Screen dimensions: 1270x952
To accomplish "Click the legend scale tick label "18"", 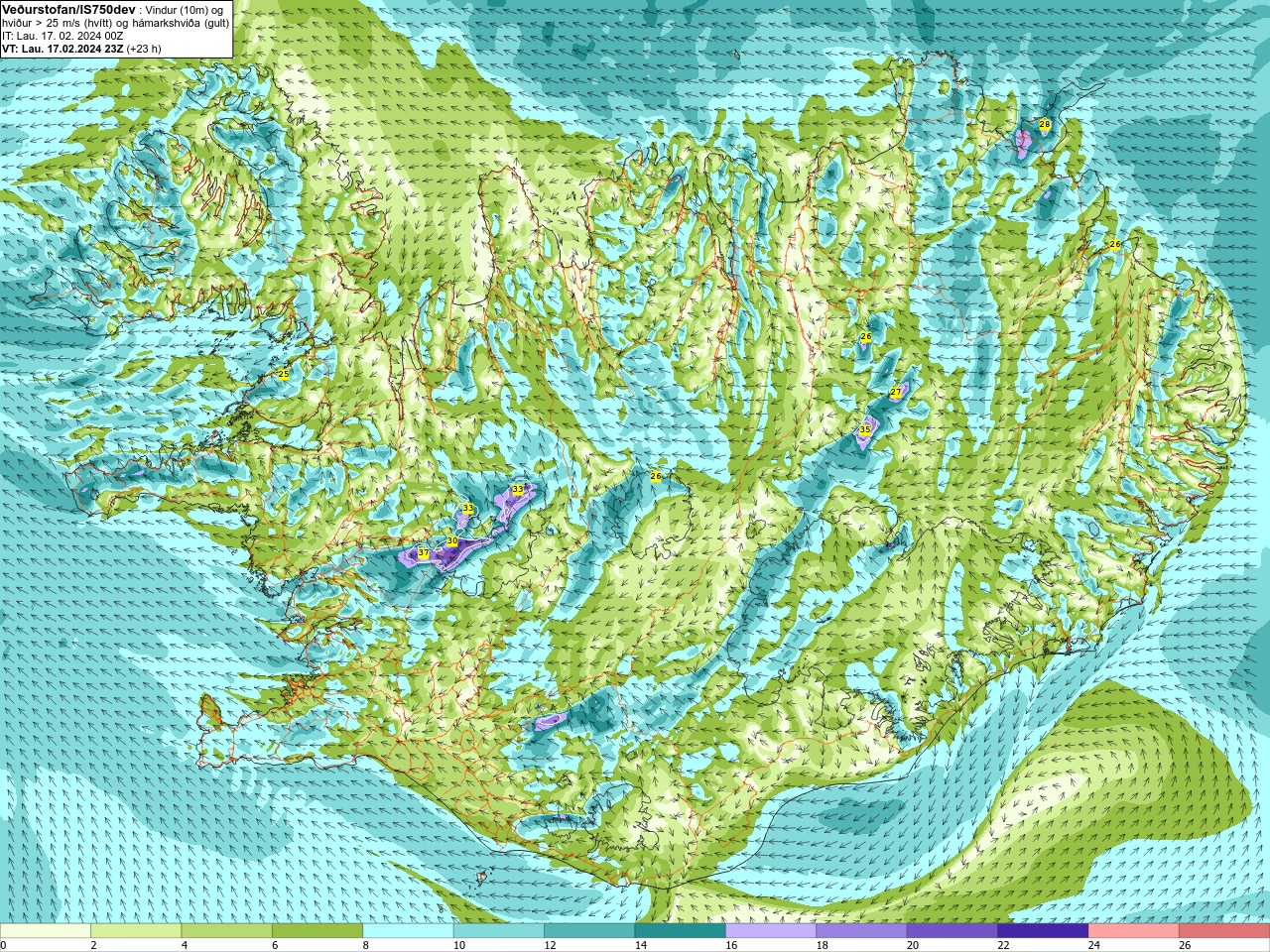I will (x=822, y=945).
